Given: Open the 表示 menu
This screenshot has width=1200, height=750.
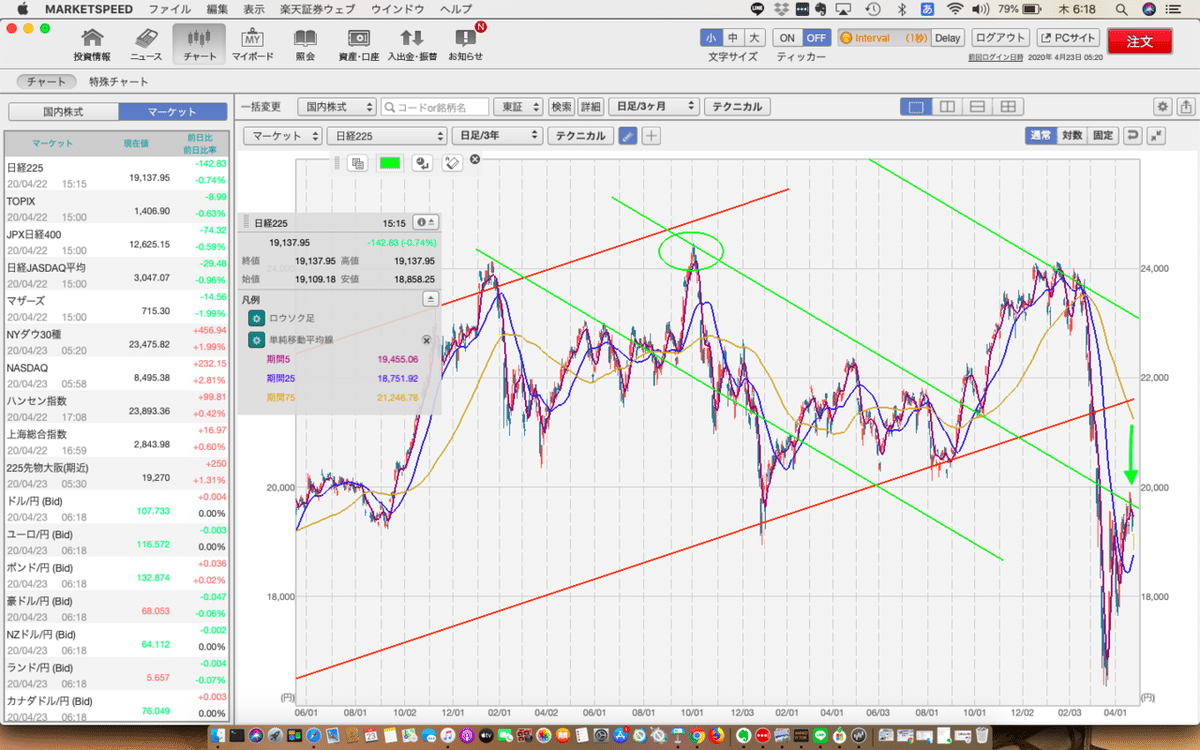Looking at the screenshot, I should (254, 8).
